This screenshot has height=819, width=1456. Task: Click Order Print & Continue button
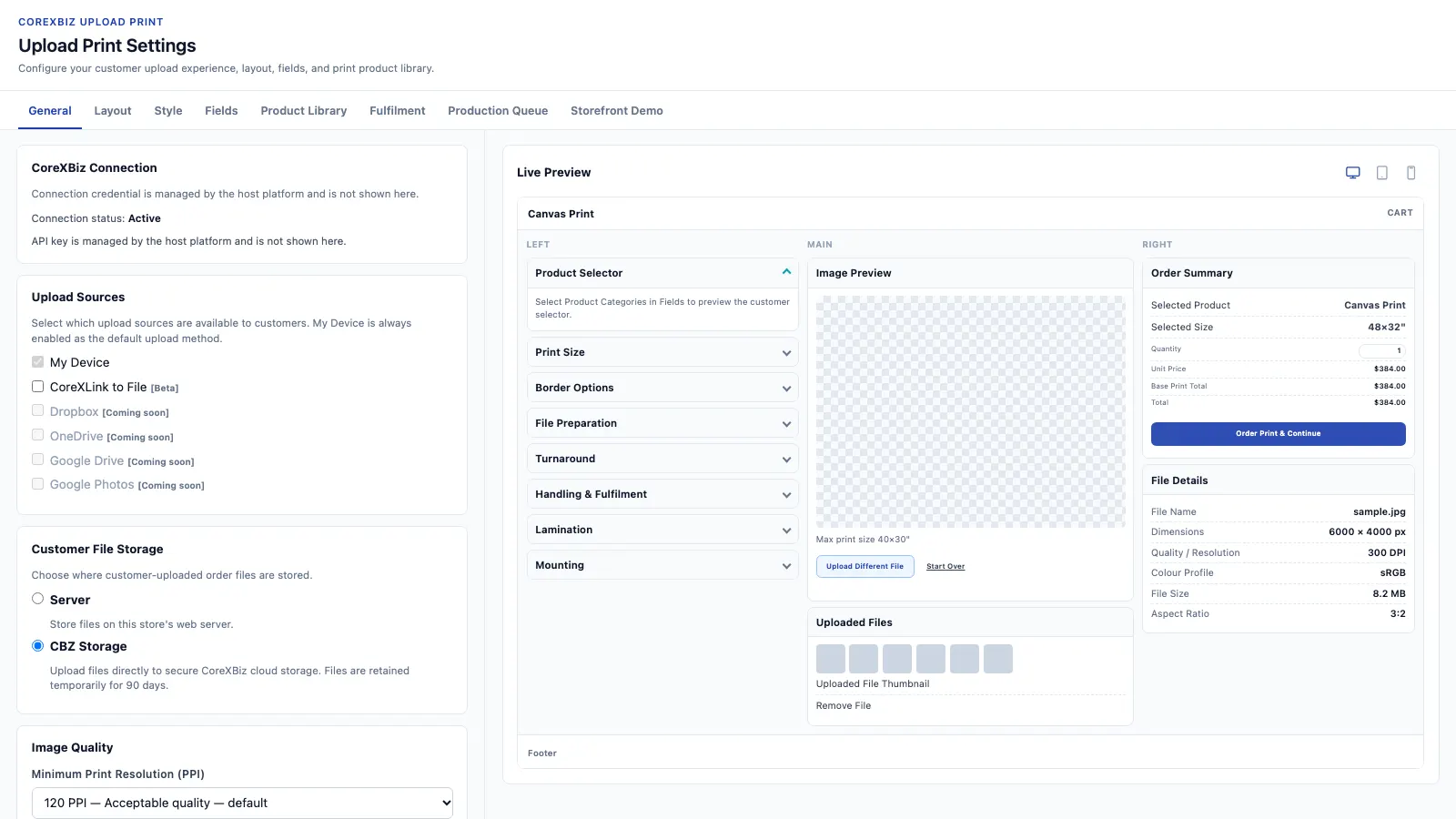tap(1279, 434)
